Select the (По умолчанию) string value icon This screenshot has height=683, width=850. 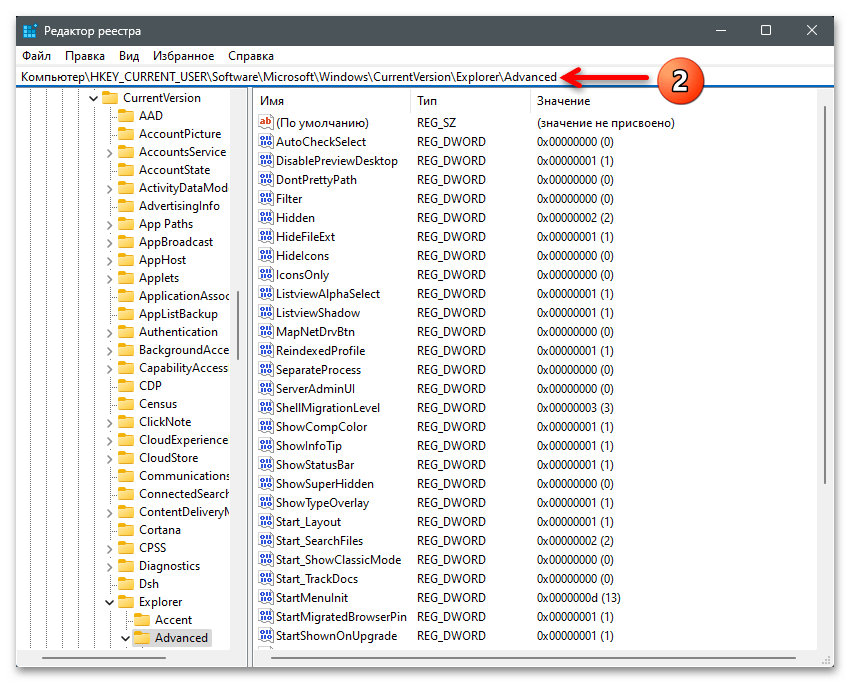(266, 123)
